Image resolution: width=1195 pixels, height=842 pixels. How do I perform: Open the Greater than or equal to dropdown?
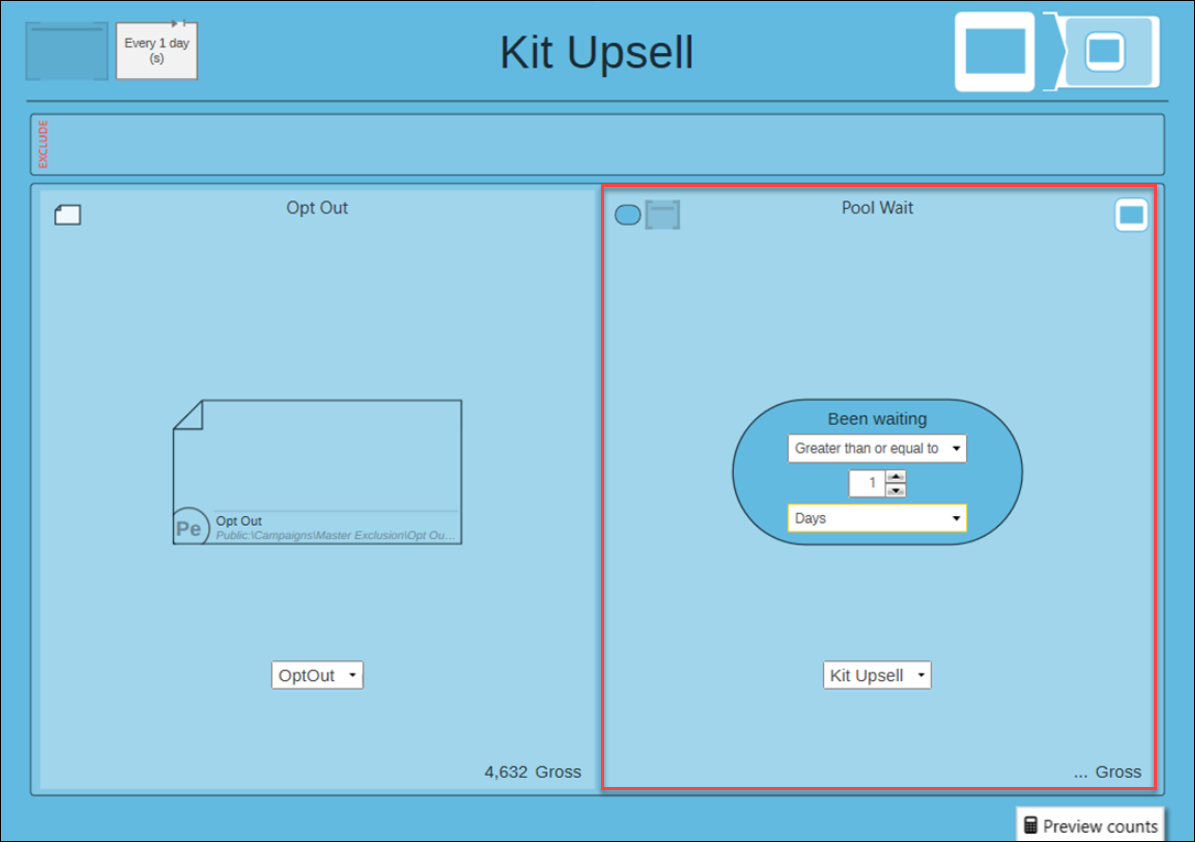877,448
